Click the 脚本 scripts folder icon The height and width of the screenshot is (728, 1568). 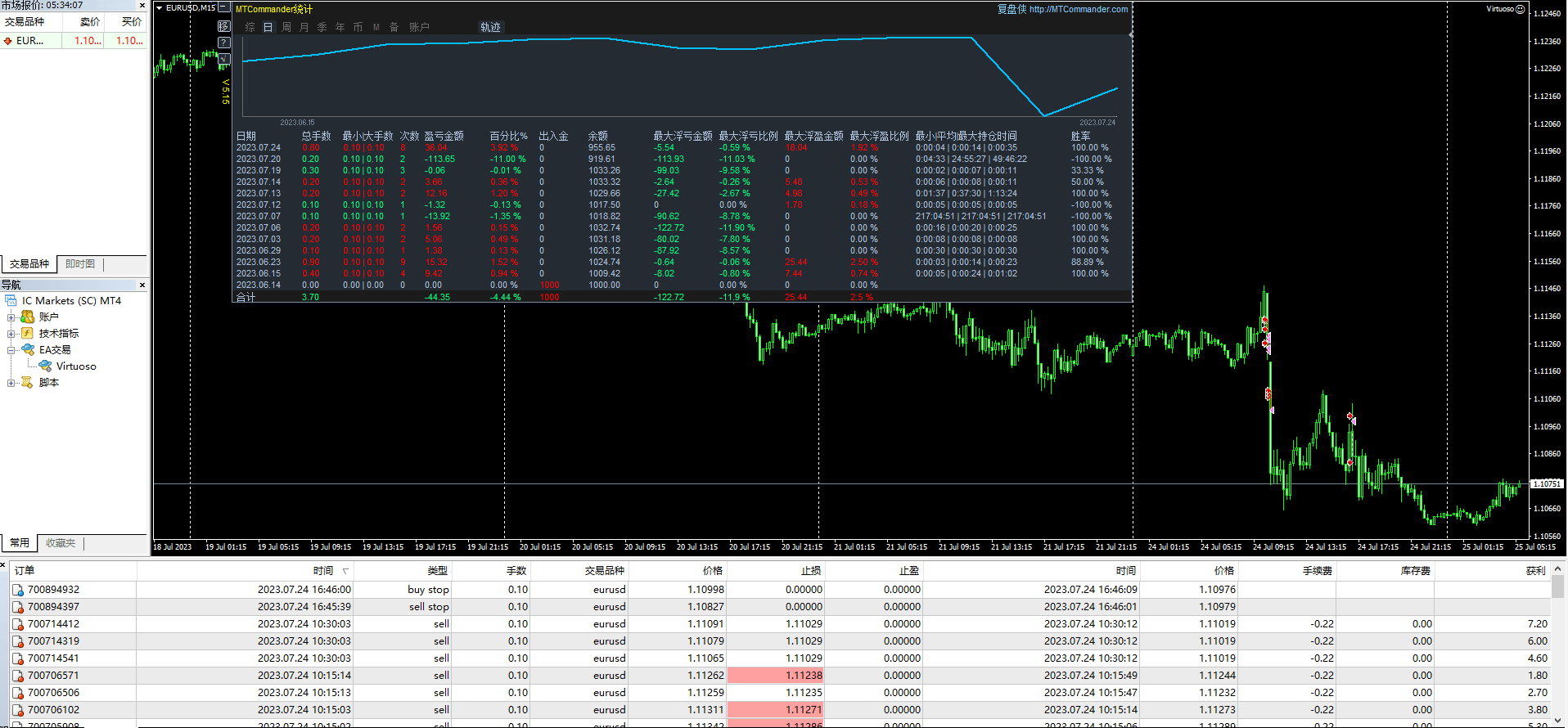click(28, 383)
